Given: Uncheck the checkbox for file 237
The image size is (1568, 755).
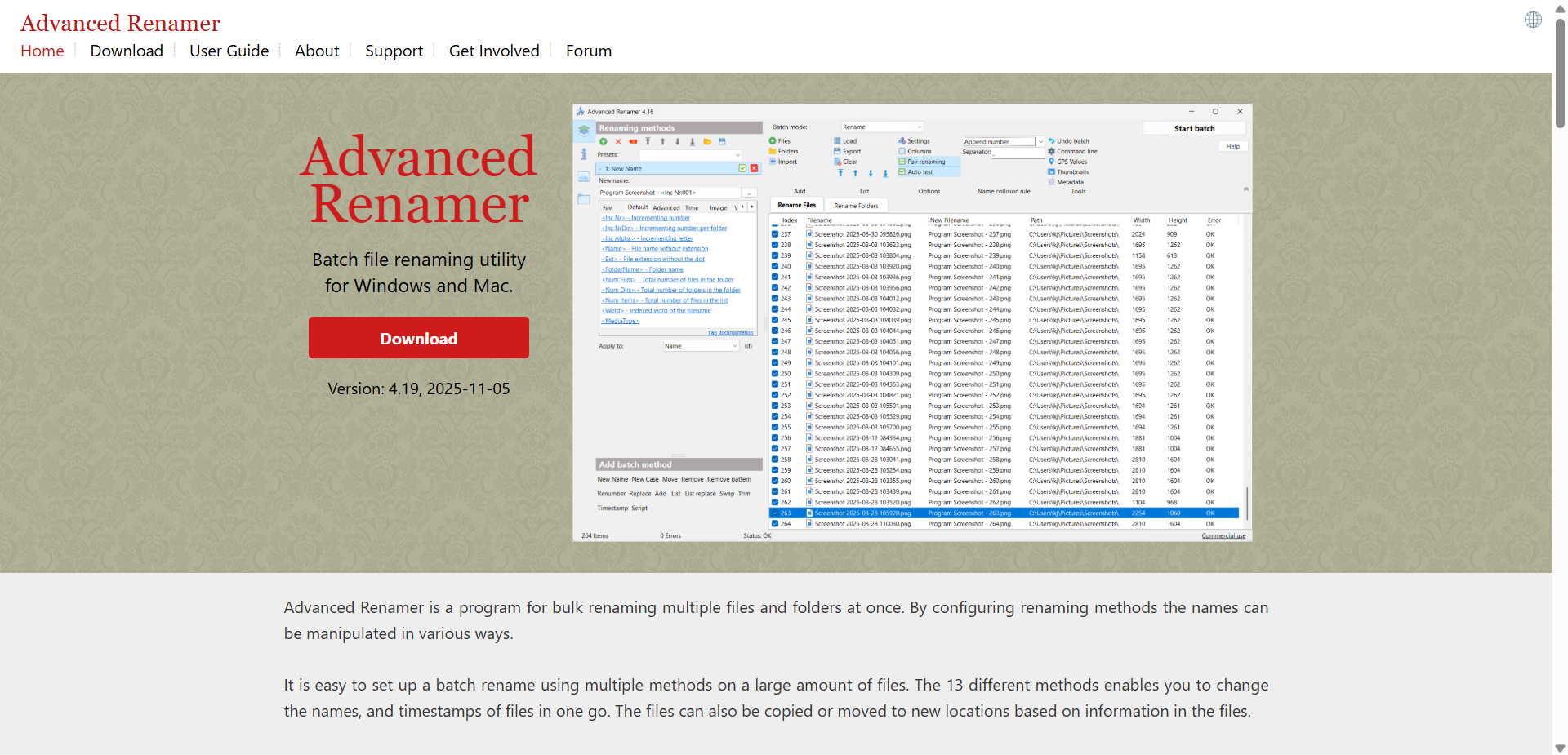Looking at the screenshot, I should [775, 234].
